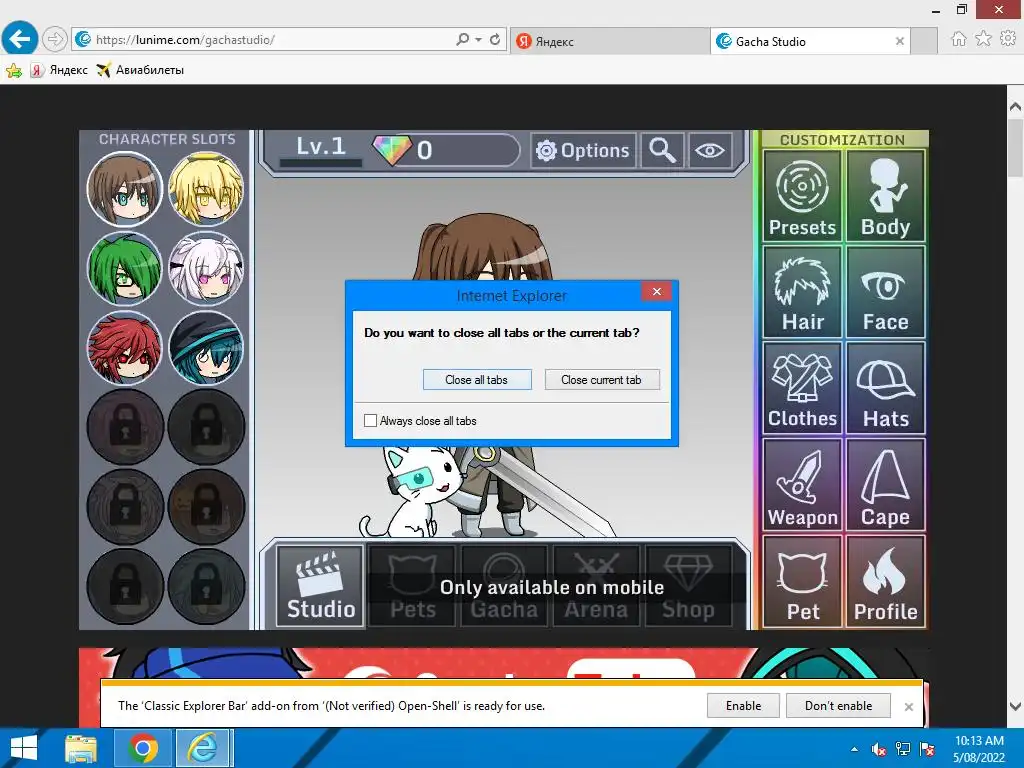Open the Studio mode
This screenshot has width=1024, height=768.
pyautogui.click(x=320, y=586)
